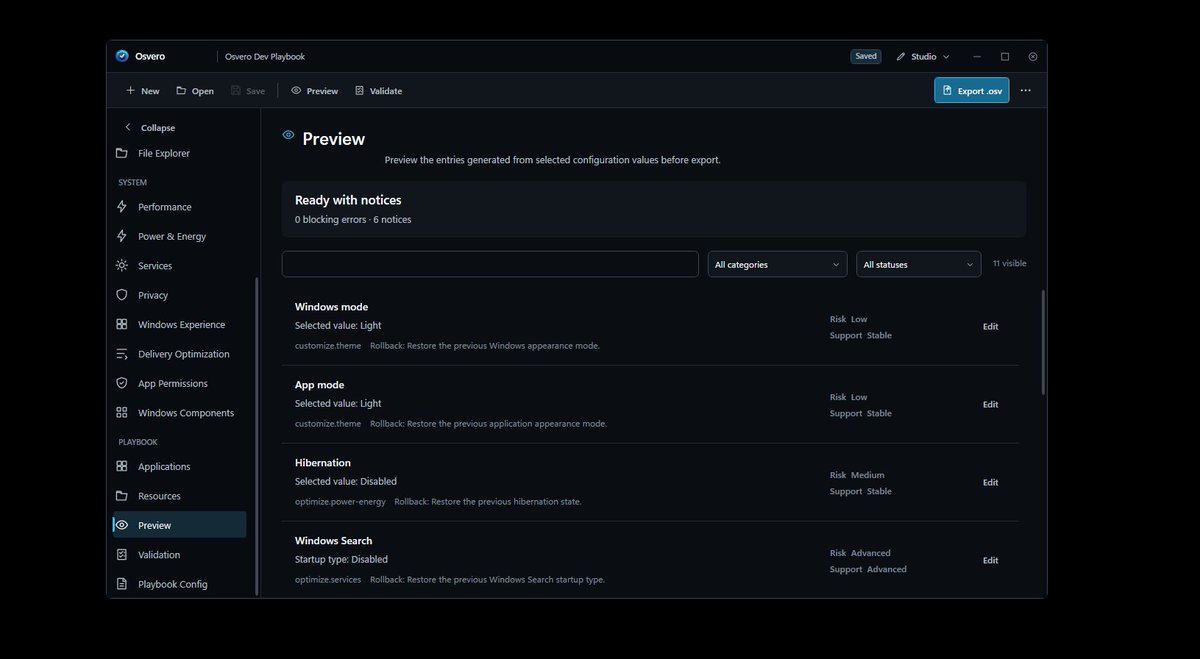Click the Preview eye icon in toolbar
The width and height of the screenshot is (1200, 659).
tap(296, 91)
